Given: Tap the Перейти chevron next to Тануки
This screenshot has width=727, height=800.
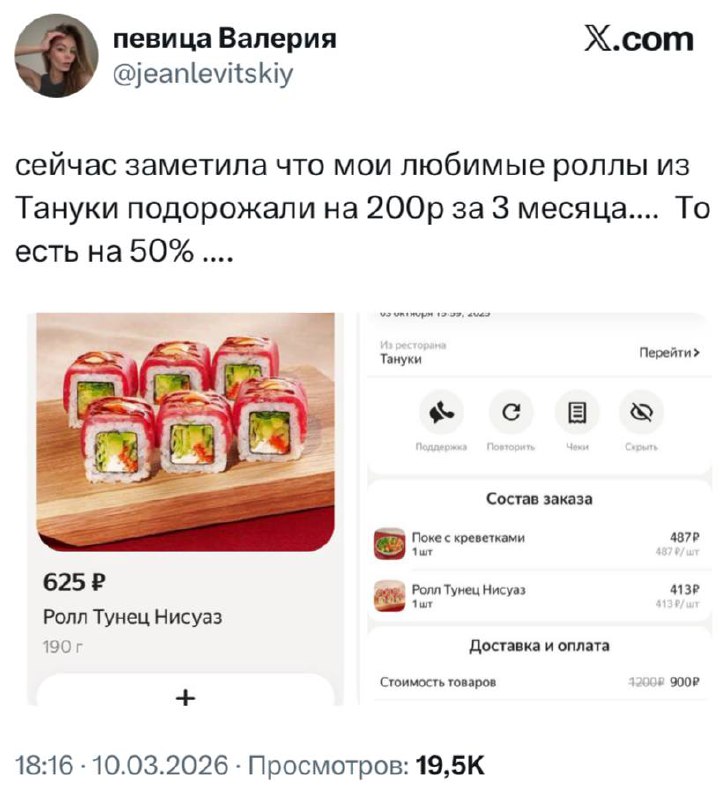Looking at the screenshot, I should point(669,353).
